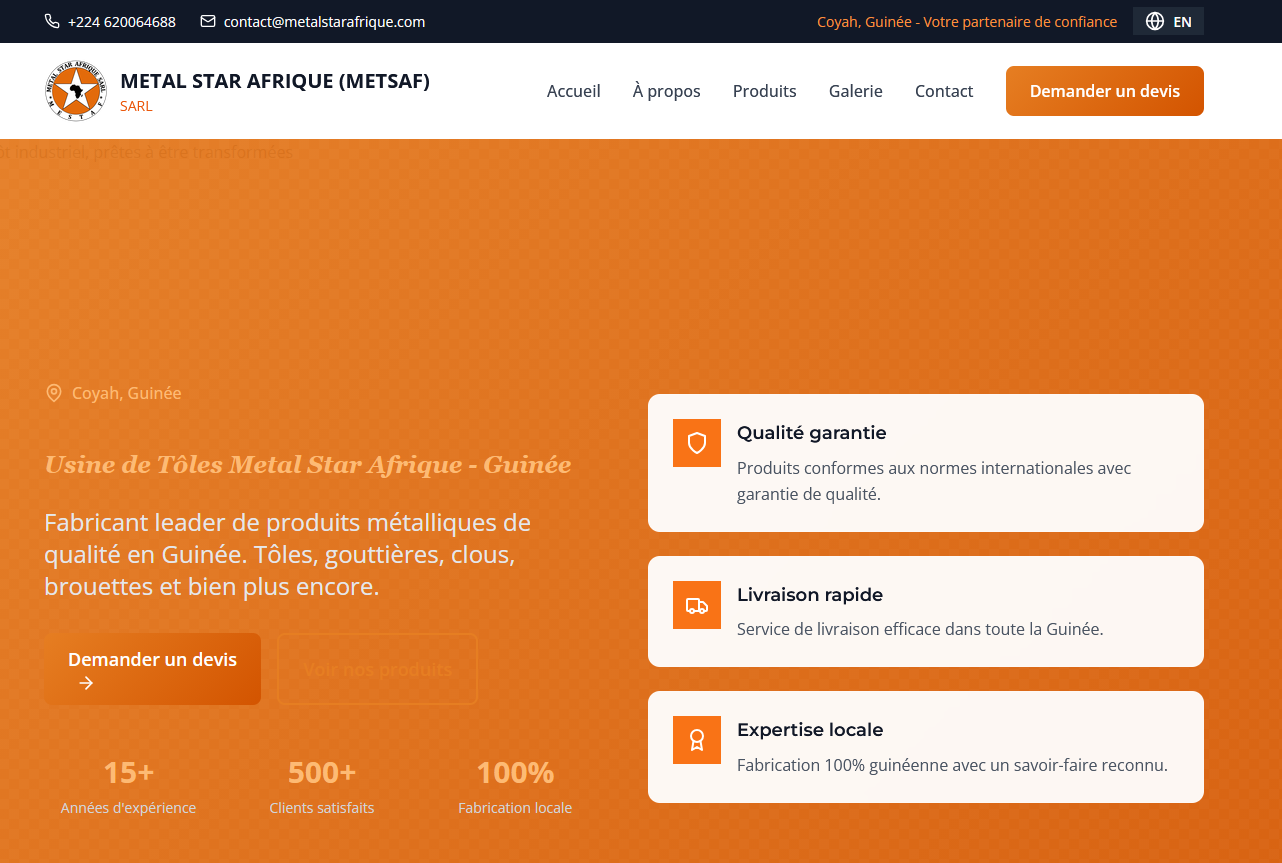The height and width of the screenshot is (863, 1282).
Task: Click the METAL STAR AFRIQUE (METSAF) site title
Action: tap(275, 81)
